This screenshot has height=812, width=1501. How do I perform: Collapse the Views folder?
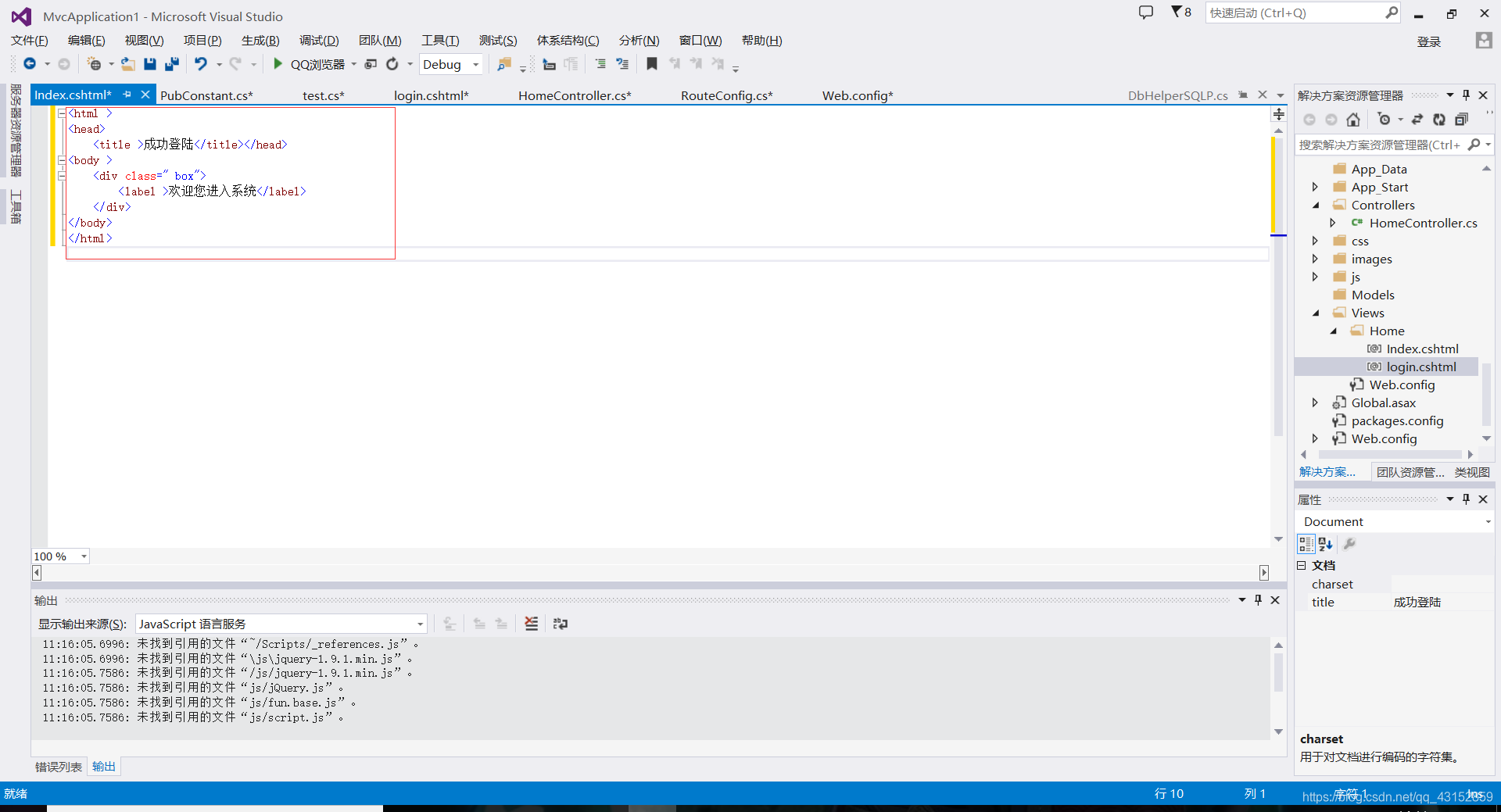1315,313
